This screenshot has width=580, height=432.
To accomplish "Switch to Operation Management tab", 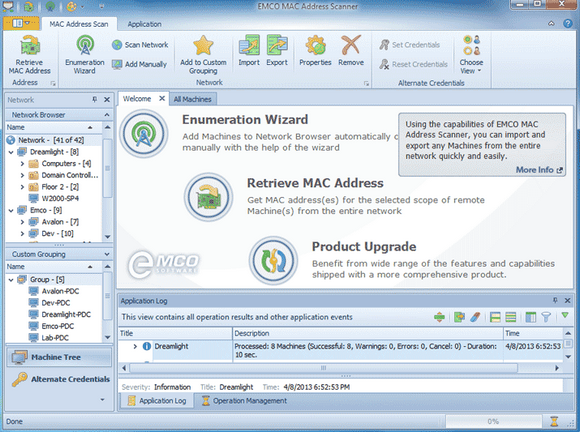I will coord(244,401).
